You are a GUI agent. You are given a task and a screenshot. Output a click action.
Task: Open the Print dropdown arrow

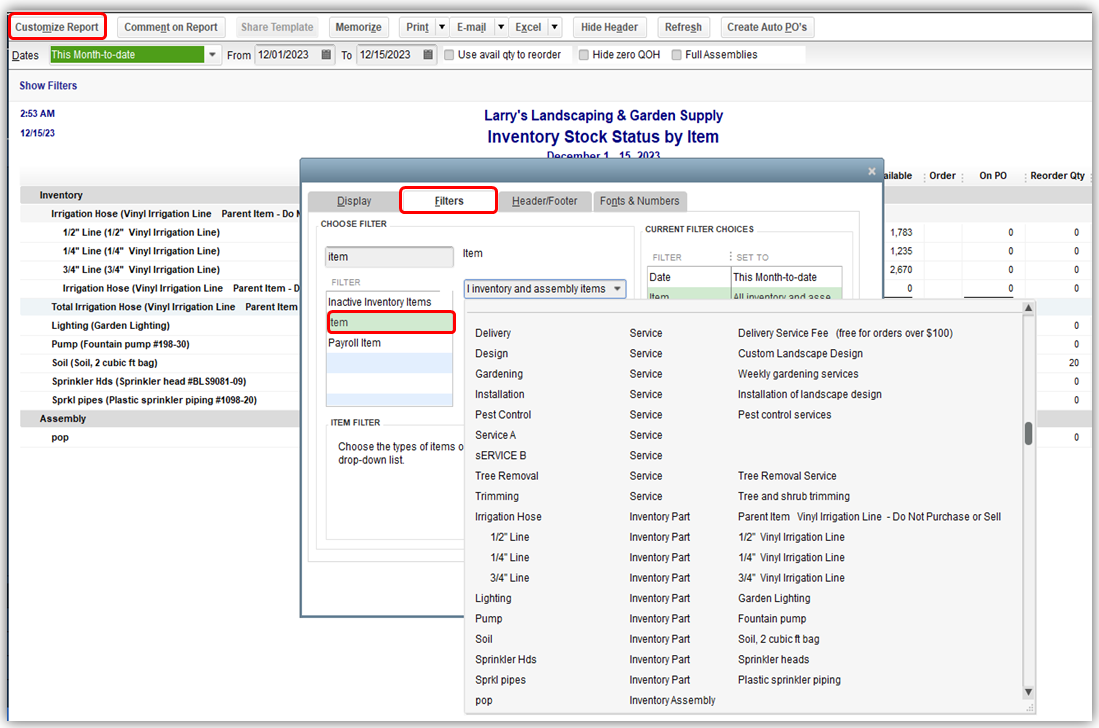(x=442, y=27)
